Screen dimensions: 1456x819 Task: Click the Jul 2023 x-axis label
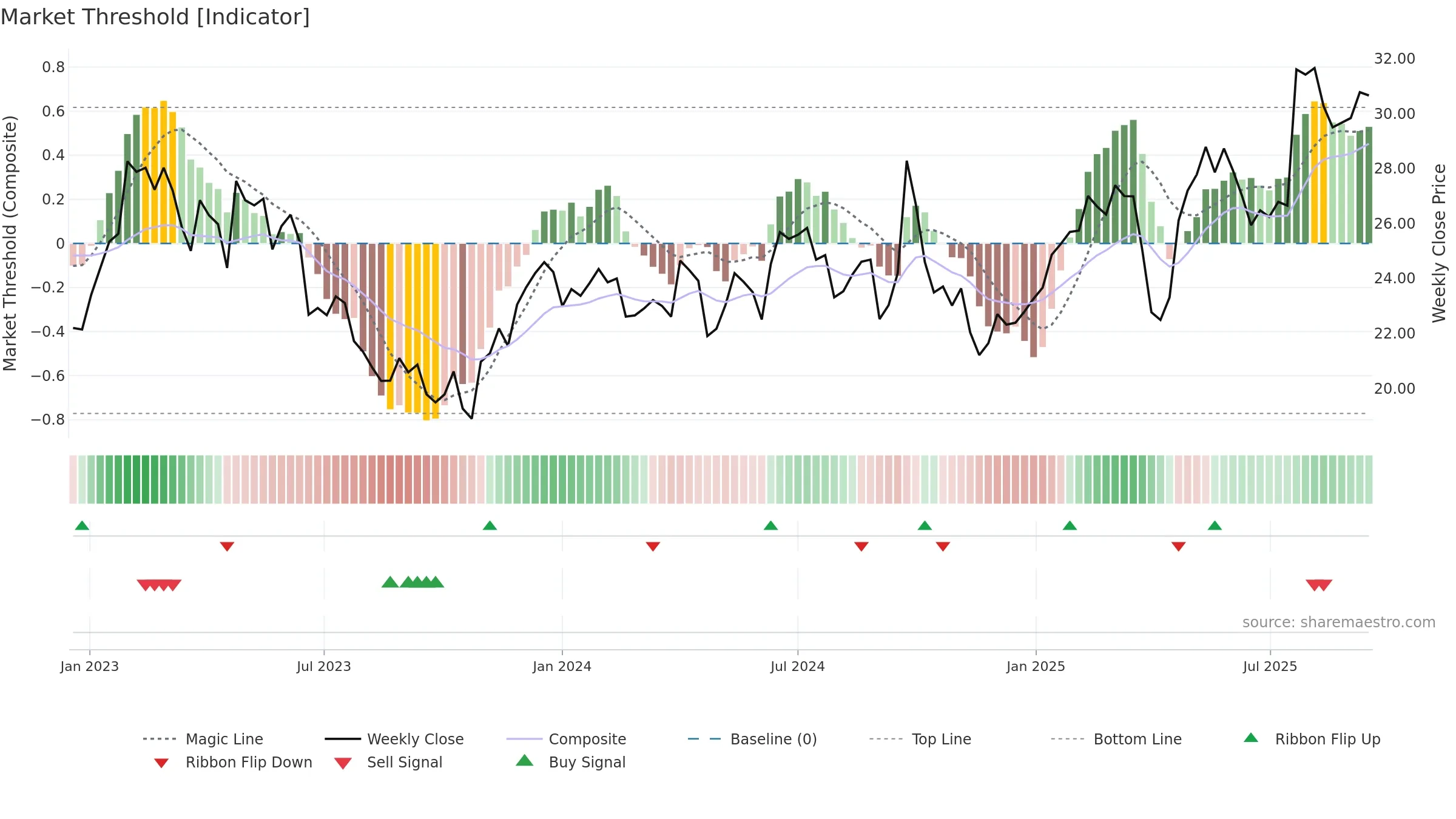pyautogui.click(x=324, y=666)
